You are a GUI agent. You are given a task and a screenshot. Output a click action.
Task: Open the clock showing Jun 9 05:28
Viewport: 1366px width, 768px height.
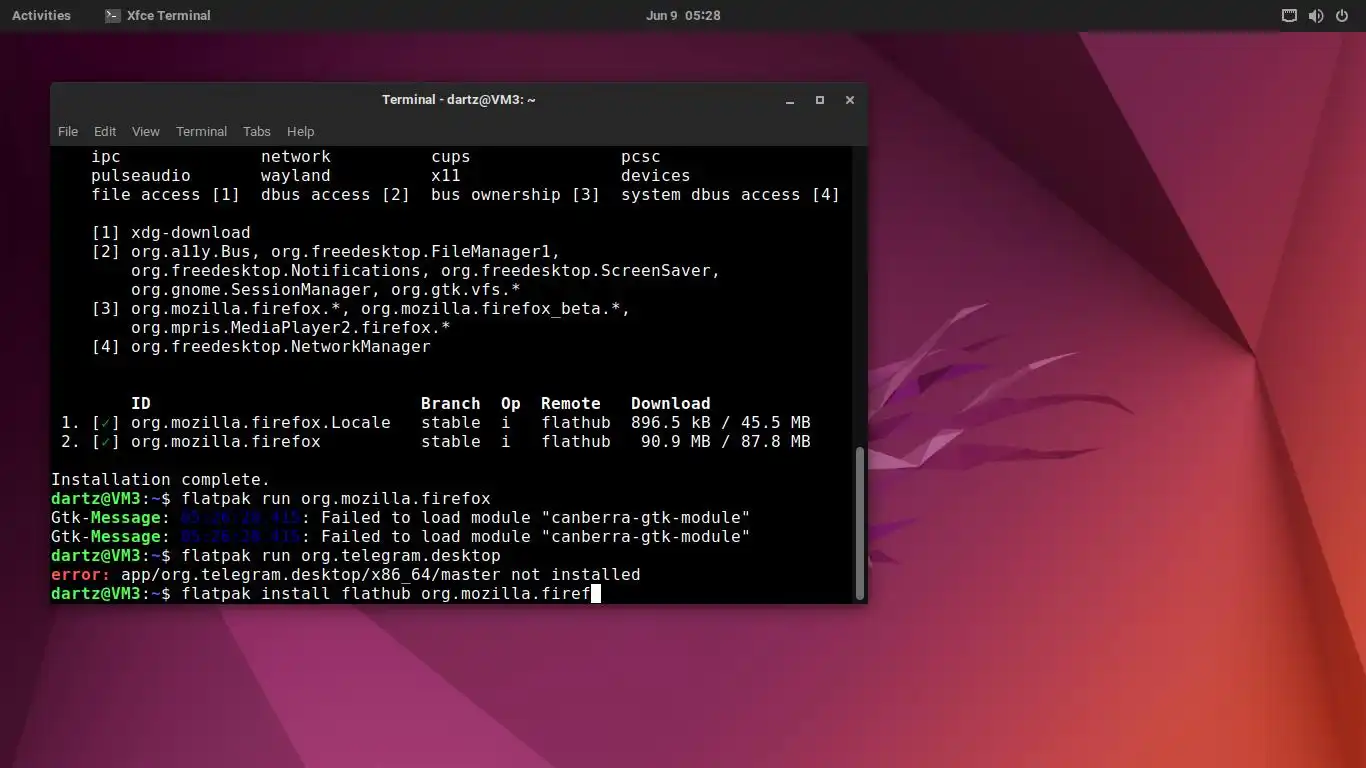click(683, 15)
